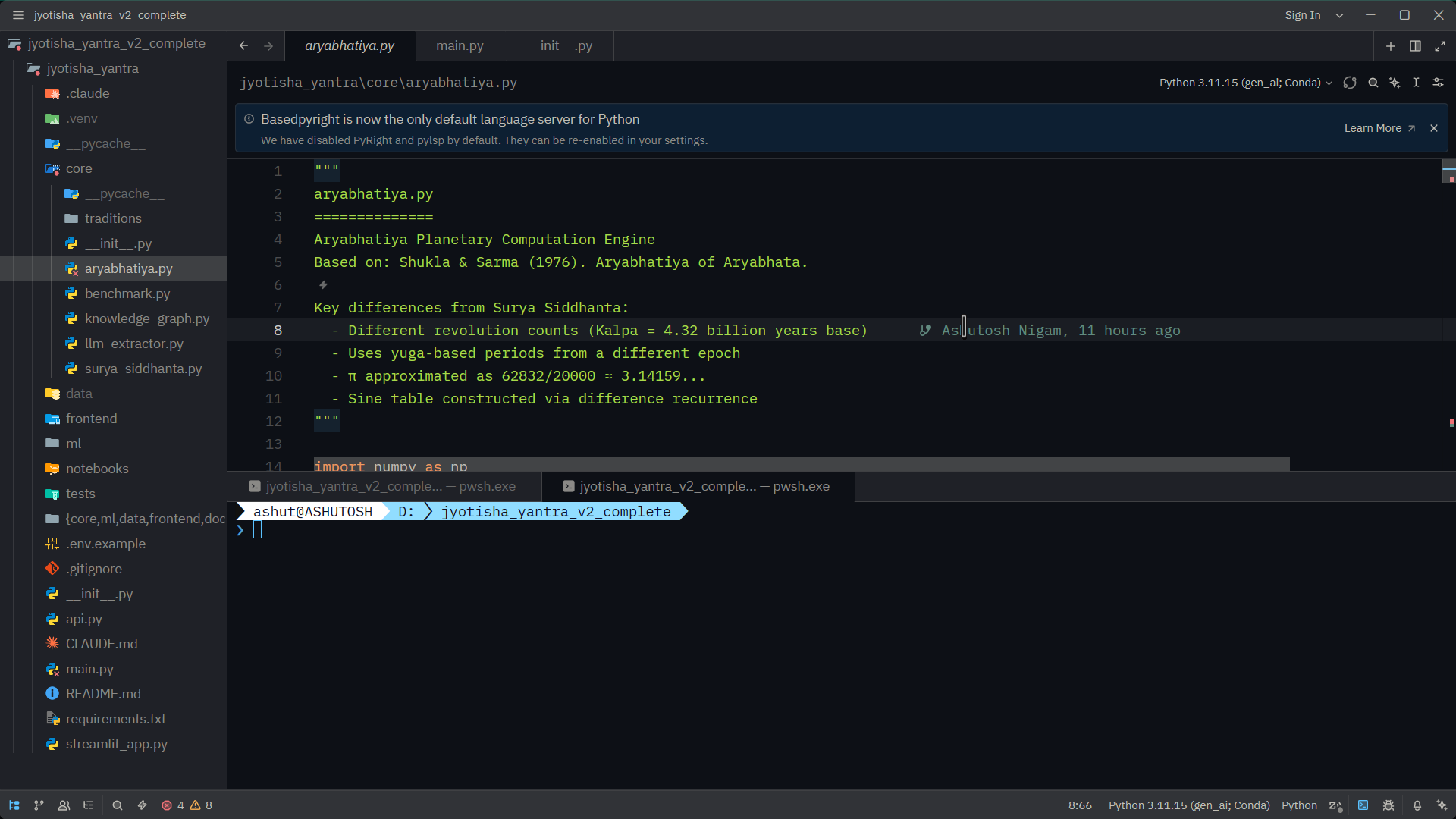Open the Git panel from the status bar
This screenshot has width=1456, height=819.
39,805
